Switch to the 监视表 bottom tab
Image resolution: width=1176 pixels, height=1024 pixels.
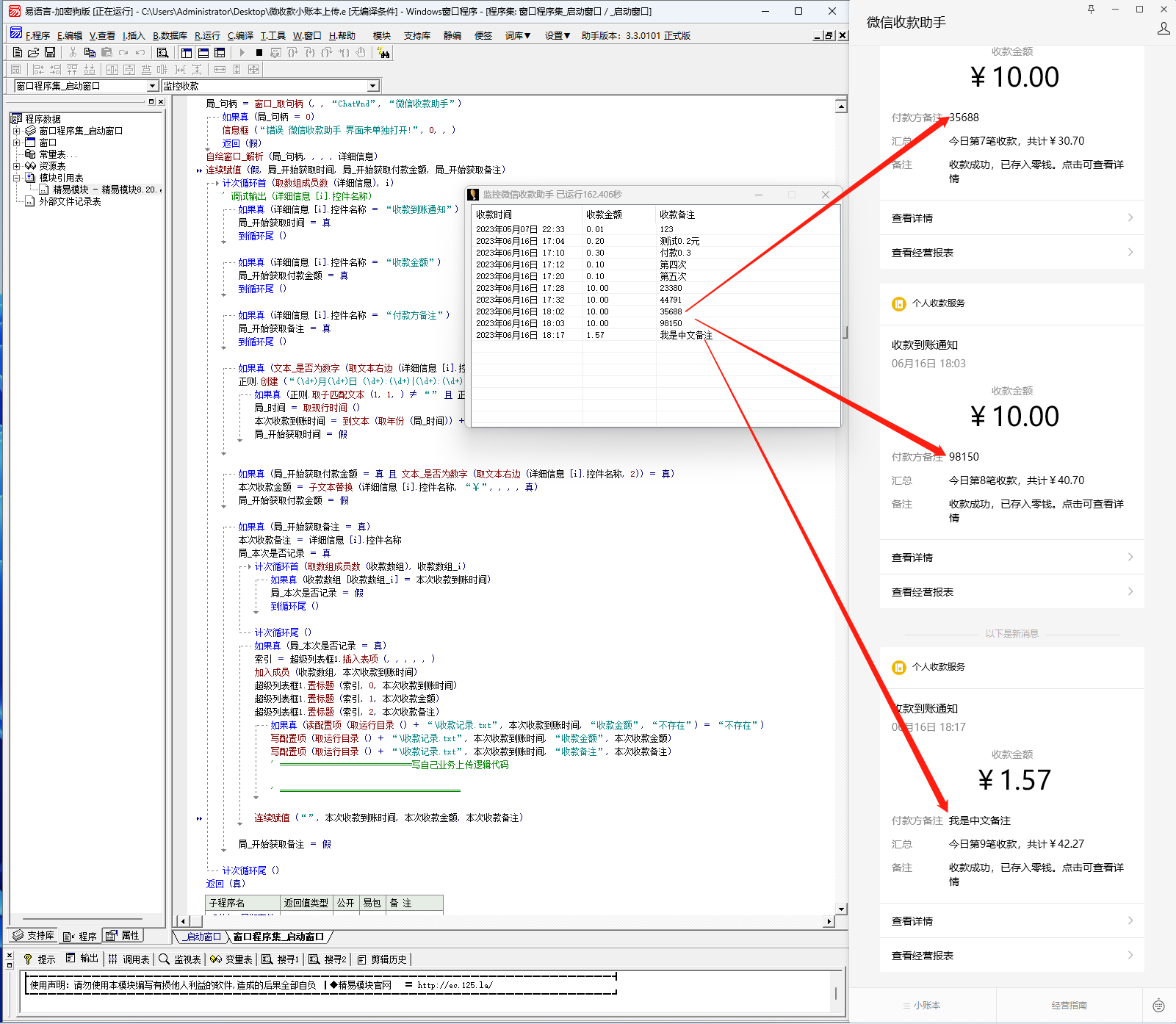pyautogui.click(x=180, y=959)
